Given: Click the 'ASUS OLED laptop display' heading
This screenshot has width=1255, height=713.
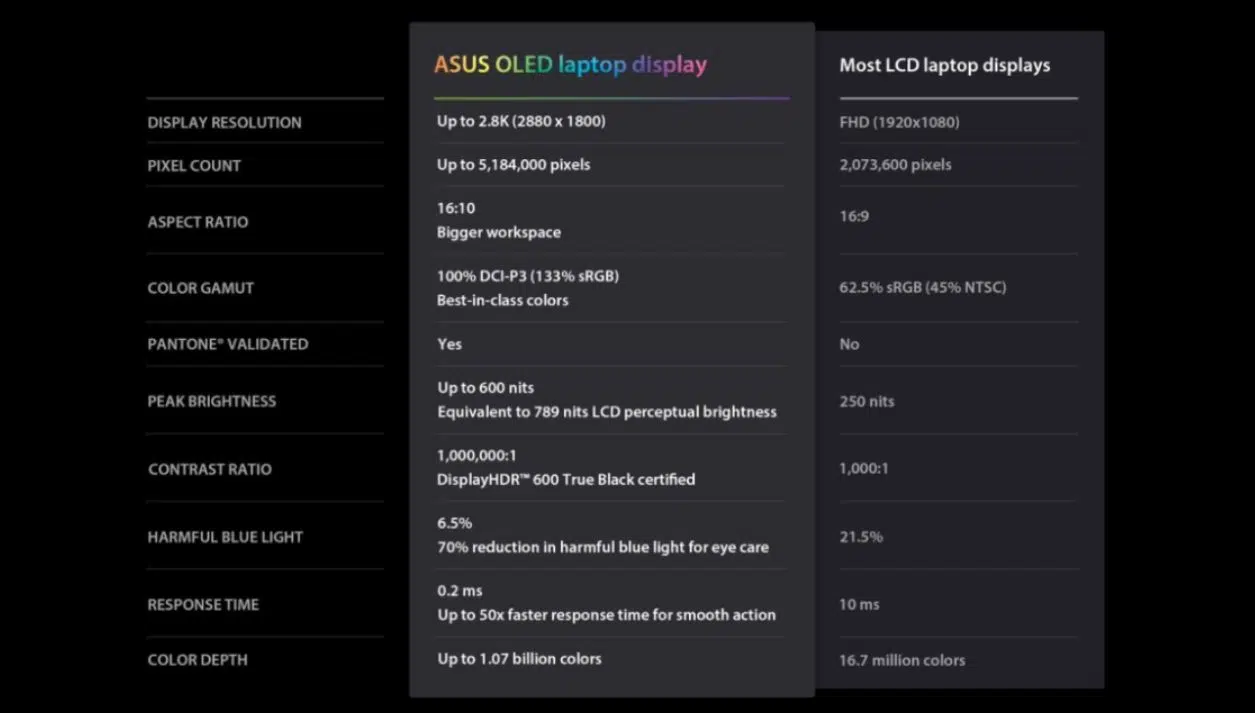Looking at the screenshot, I should click(570, 65).
